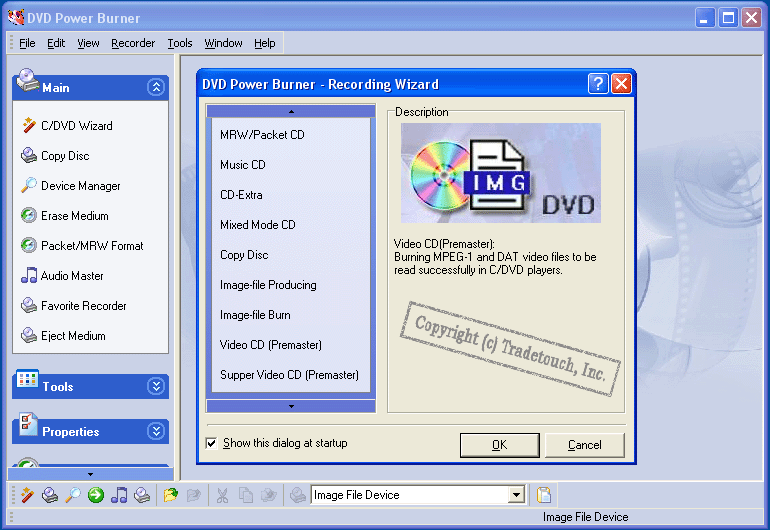Click the Erase Medium disc icon
Image resolution: width=770 pixels, height=530 pixels.
tap(28, 216)
